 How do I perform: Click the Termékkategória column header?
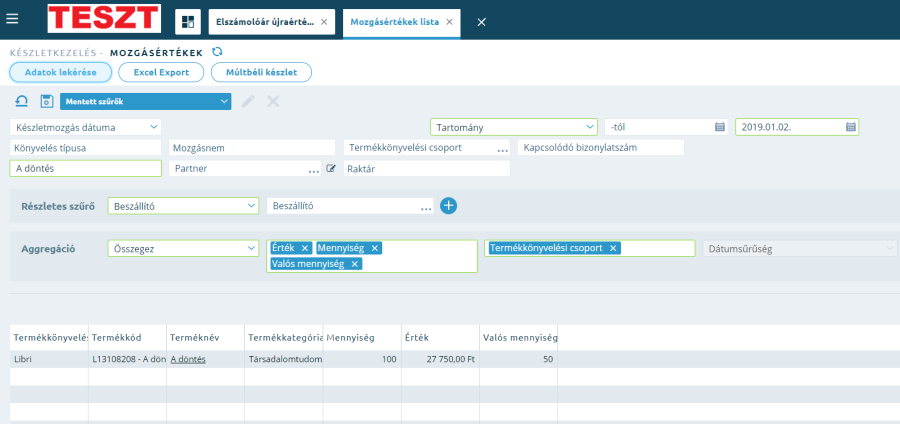coord(284,337)
